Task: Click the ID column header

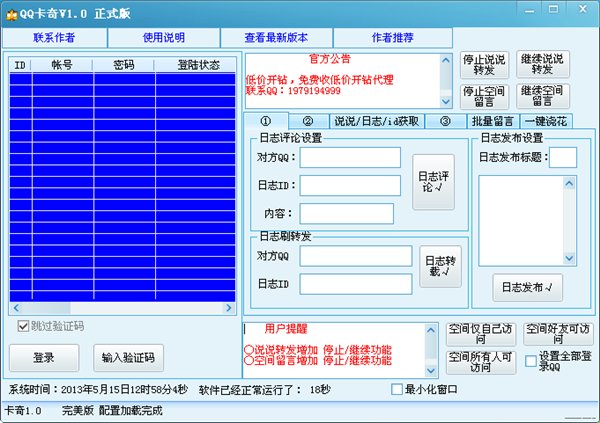Action: (x=20, y=65)
